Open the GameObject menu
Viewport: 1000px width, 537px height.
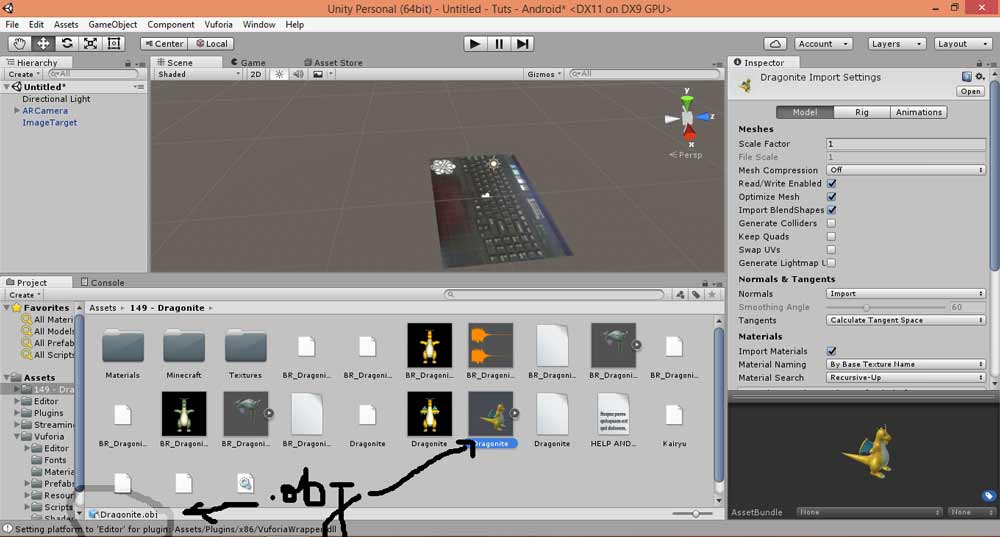[x=112, y=24]
